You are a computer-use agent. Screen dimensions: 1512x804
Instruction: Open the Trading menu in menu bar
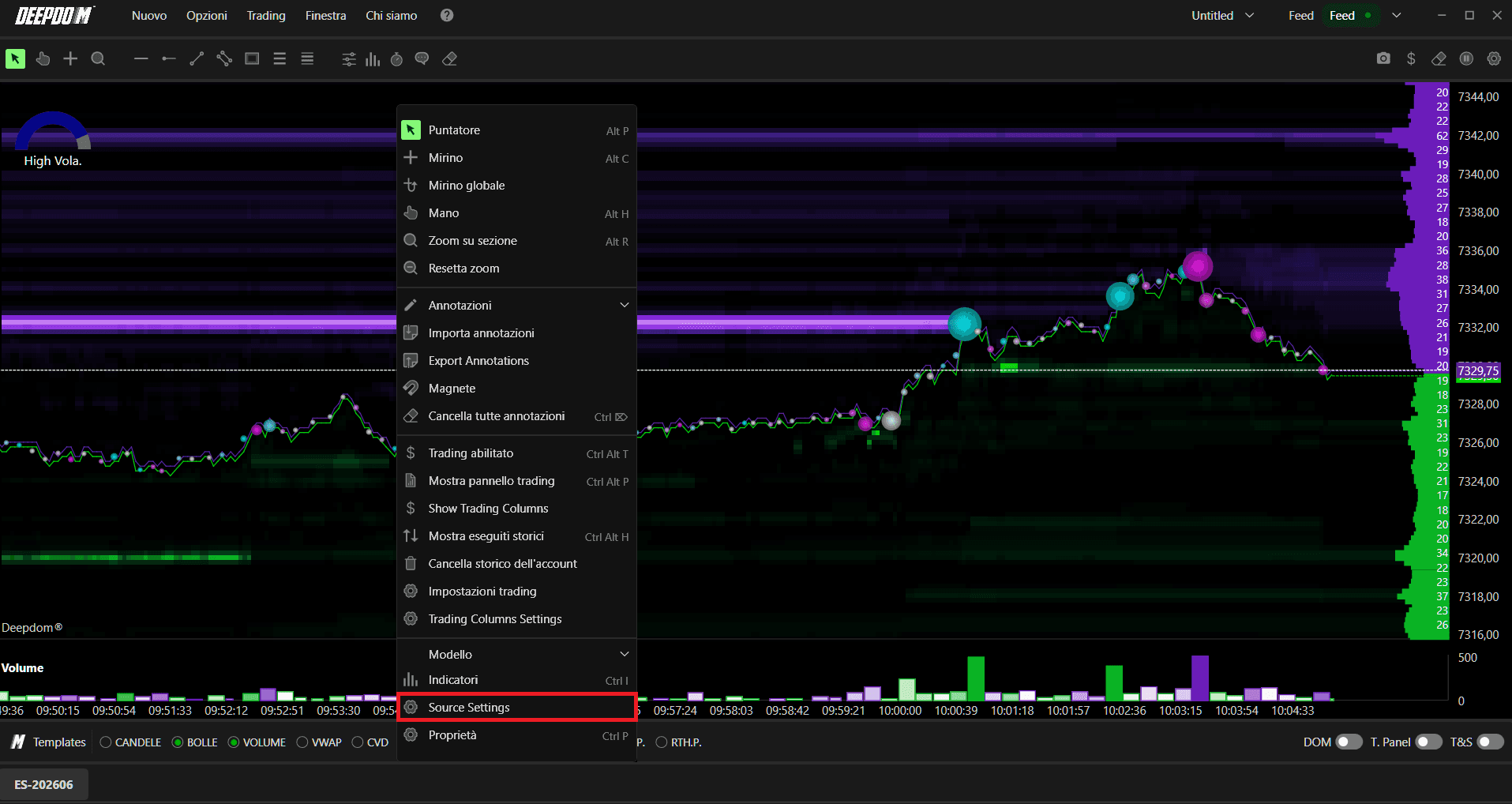tap(266, 15)
